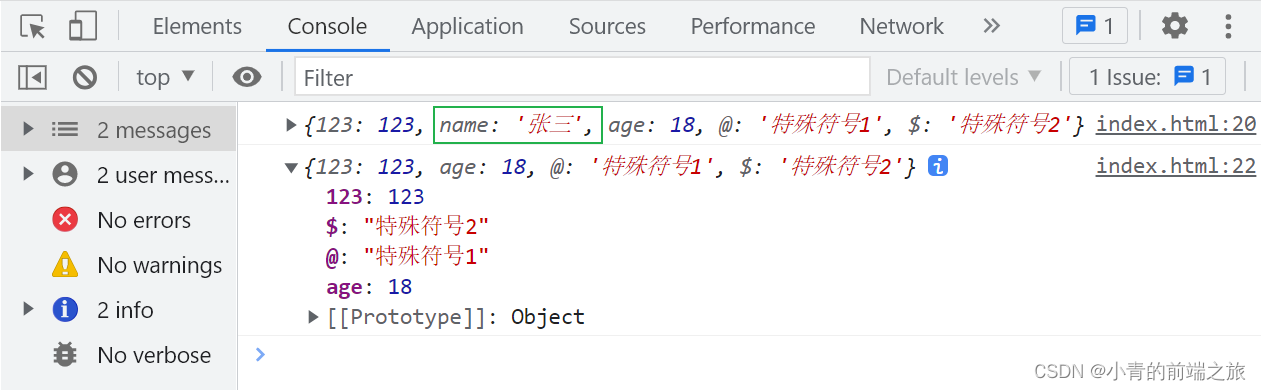Open DevTools settings gear
The width and height of the screenshot is (1261, 390).
[1174, 26]
